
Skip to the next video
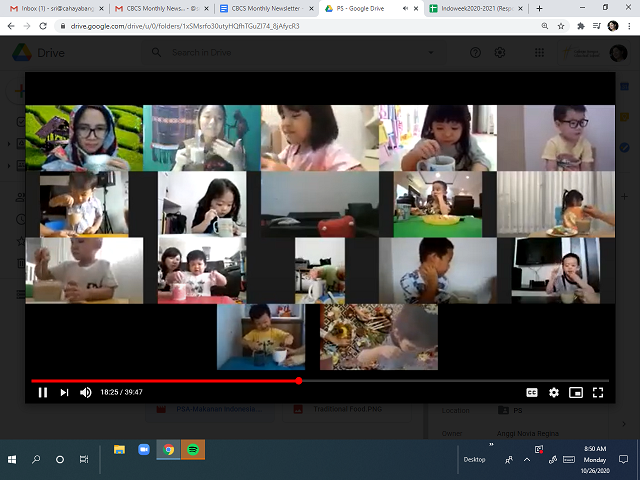point(64,393)
